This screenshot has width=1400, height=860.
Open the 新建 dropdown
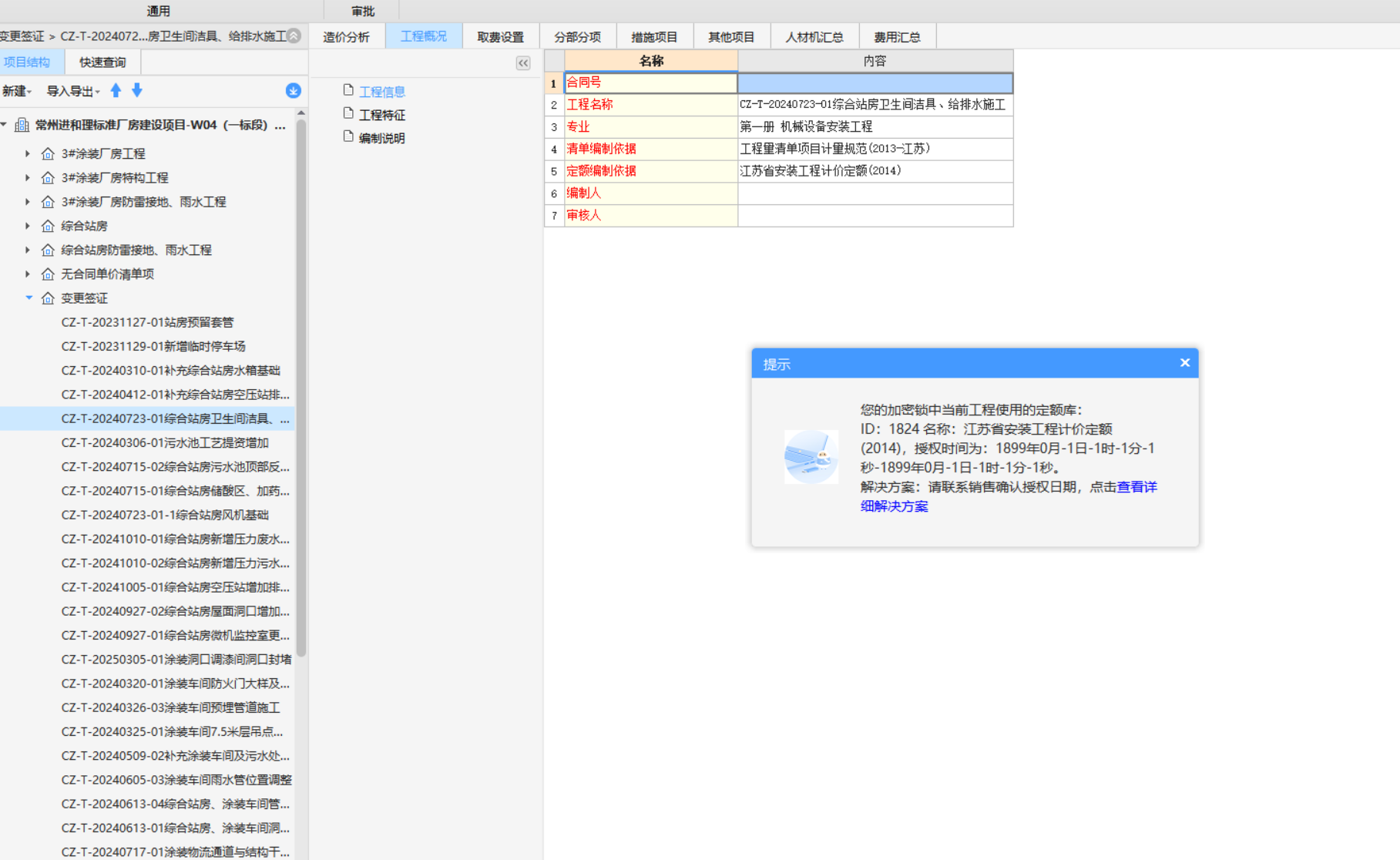point(17,91)
